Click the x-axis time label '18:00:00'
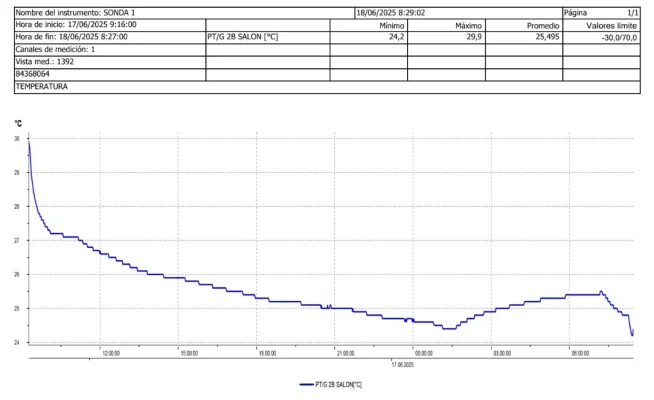 click(267, 353)
